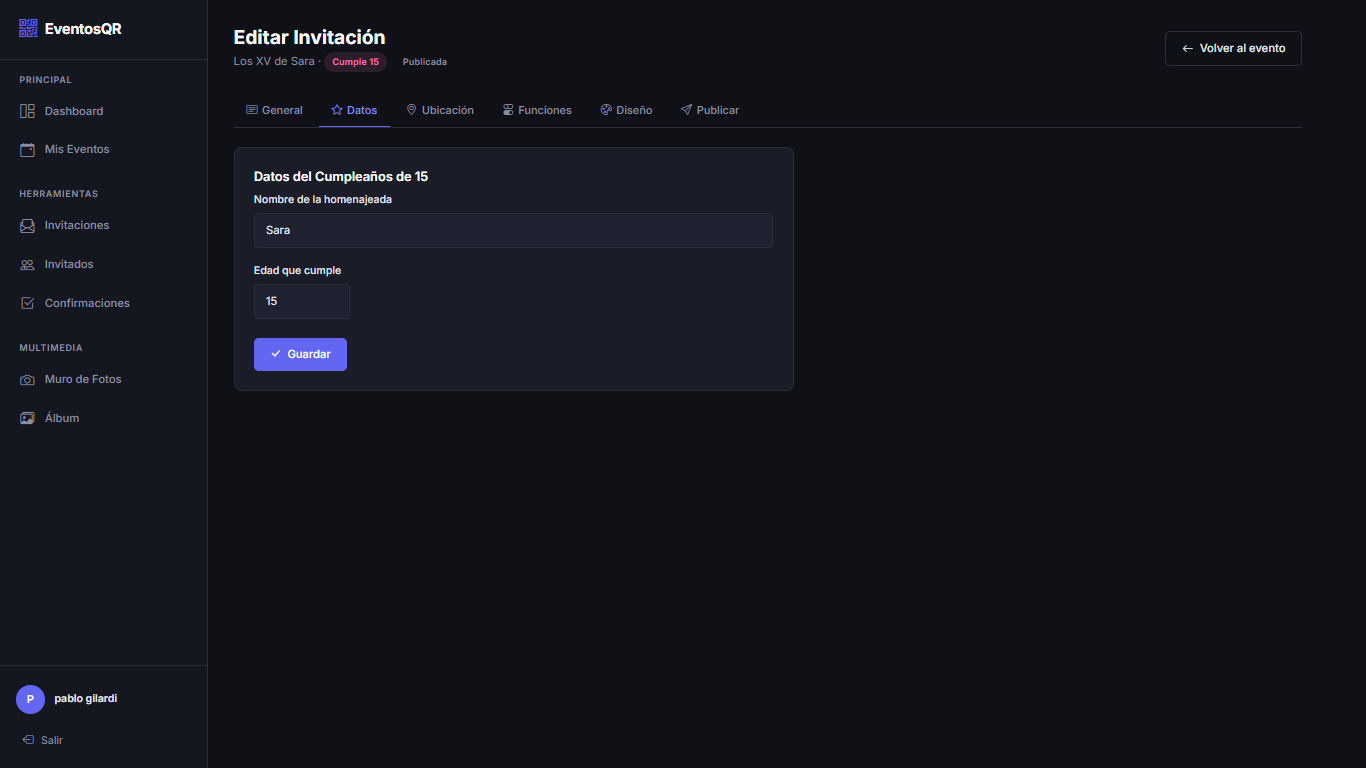The width and height of the screenshot is (1366, 768).
Task: Go to Mis Eventos in sidebar
Action: pos(76,149)
